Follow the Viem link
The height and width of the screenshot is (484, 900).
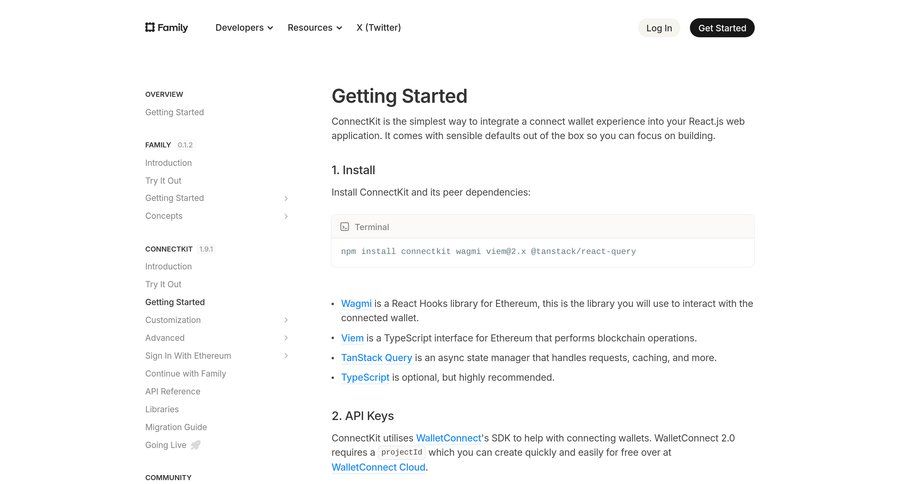[x=352, y=338]
